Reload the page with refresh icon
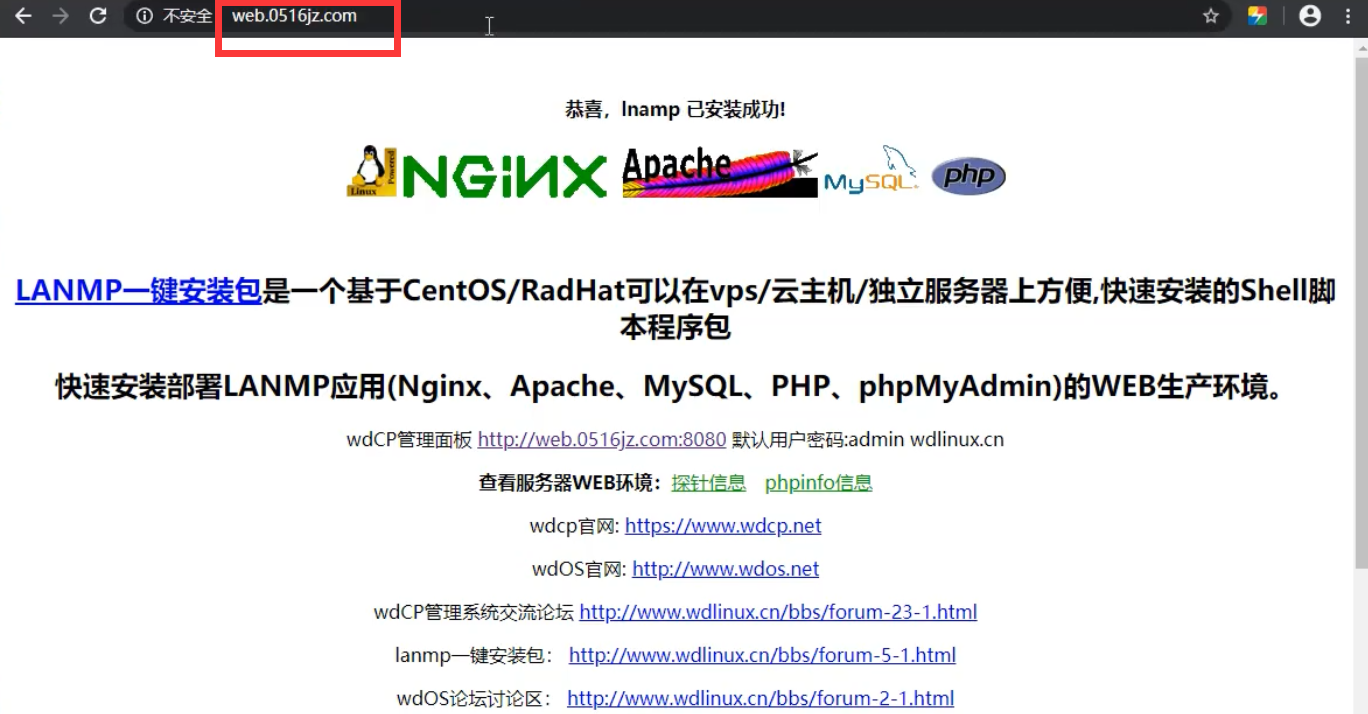The image size is (1368, 714). point(98,16)
